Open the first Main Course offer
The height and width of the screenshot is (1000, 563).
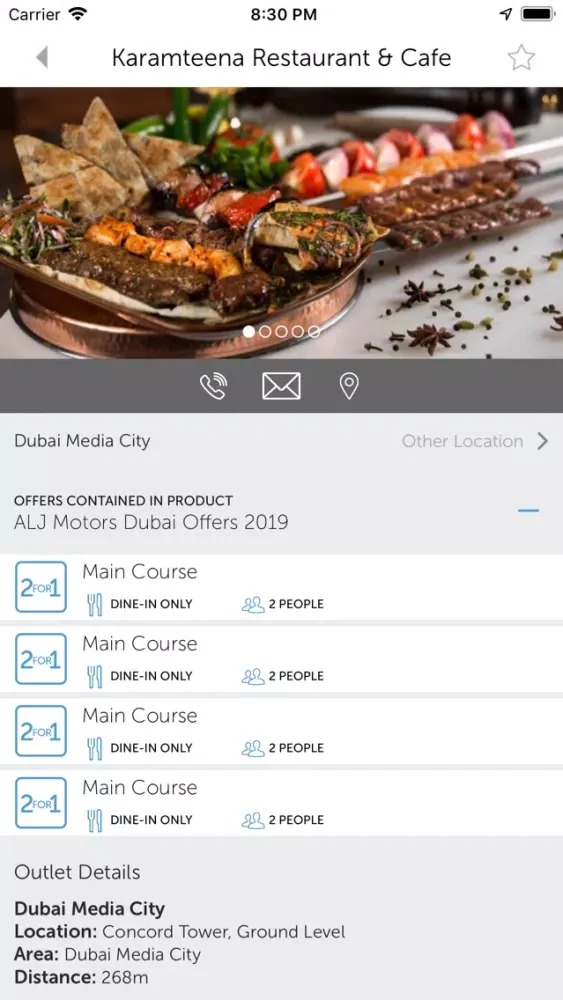pos(281,587)
